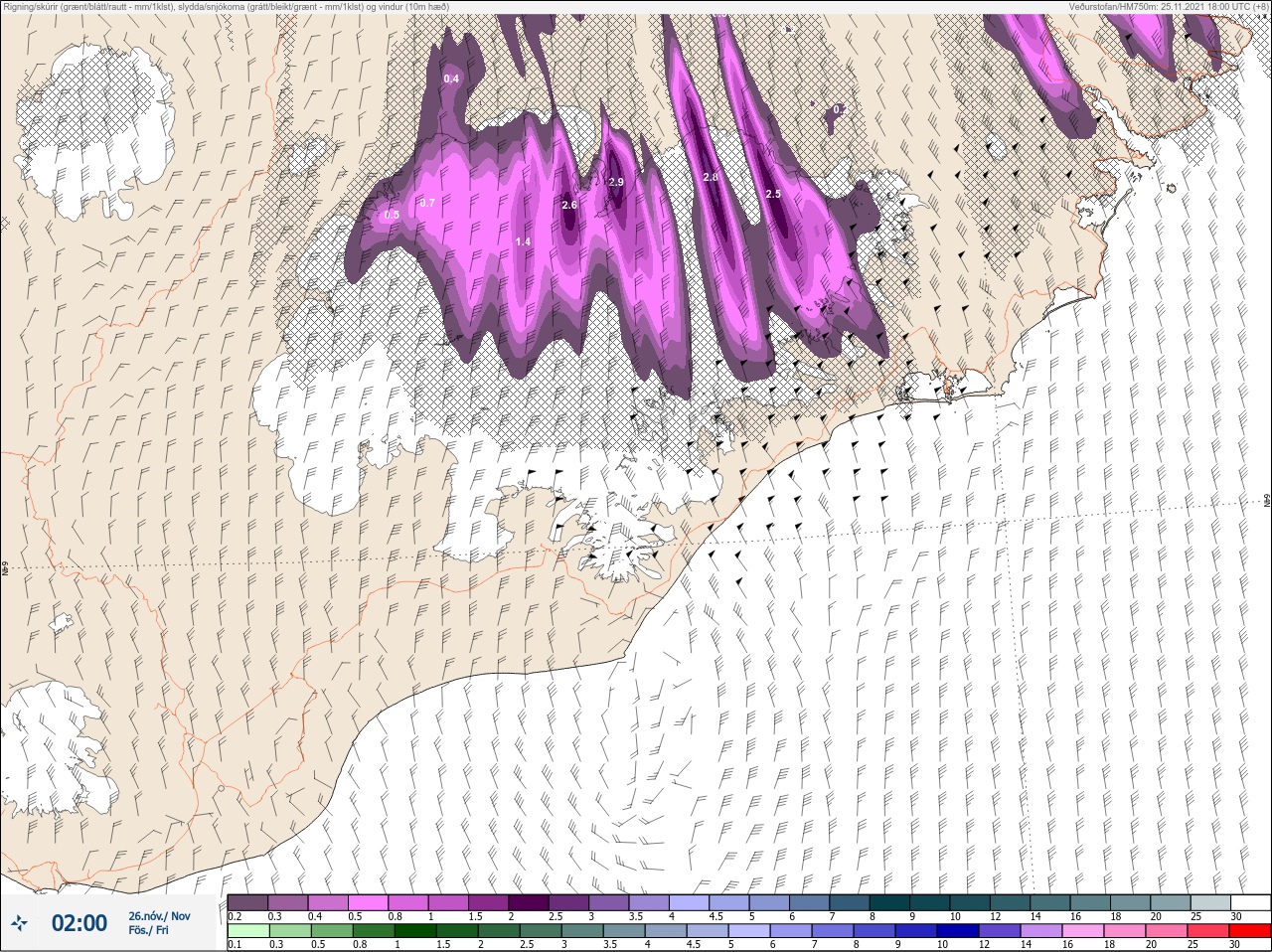Click the '18' label in the lower legend row
1272x952 pixels.
pos(1110,945)
